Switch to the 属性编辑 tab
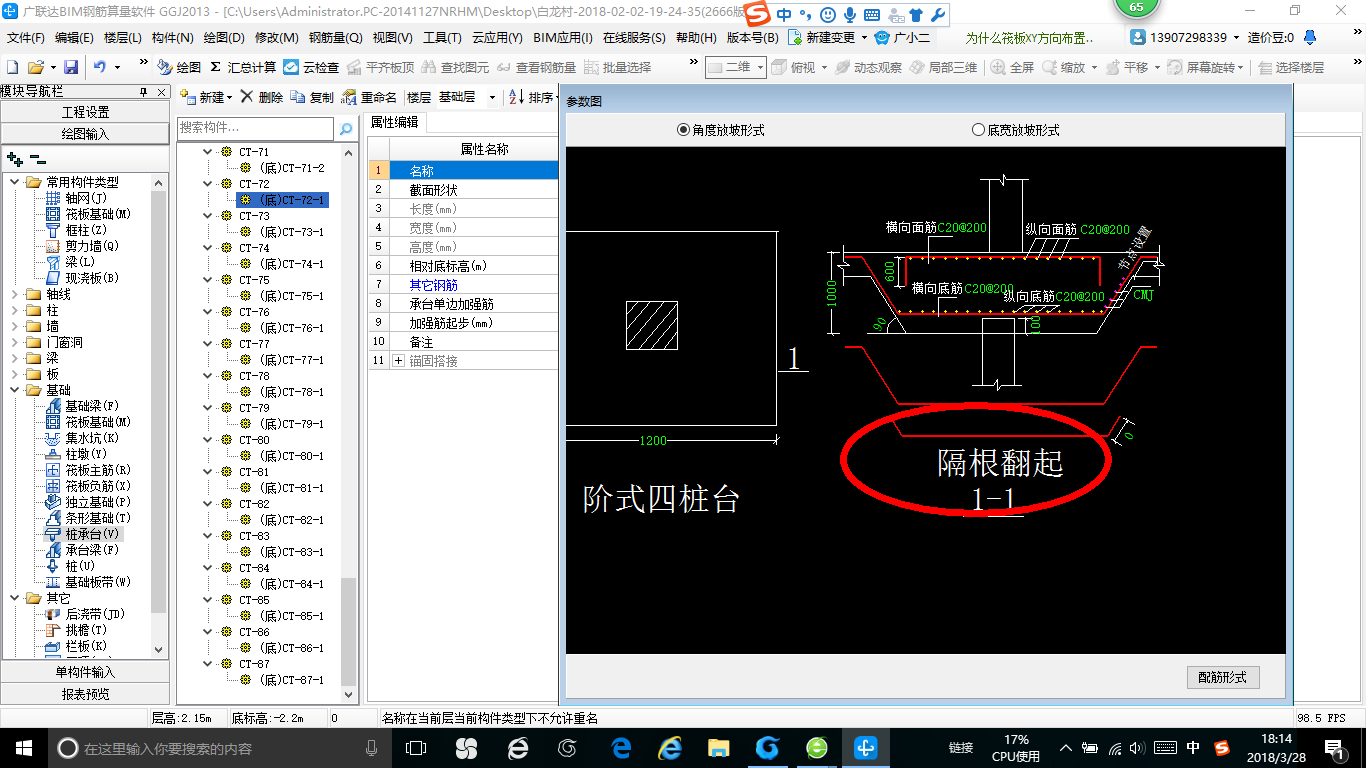The image size is (1366, 768). pyautogui.click(x=395, y=122)
